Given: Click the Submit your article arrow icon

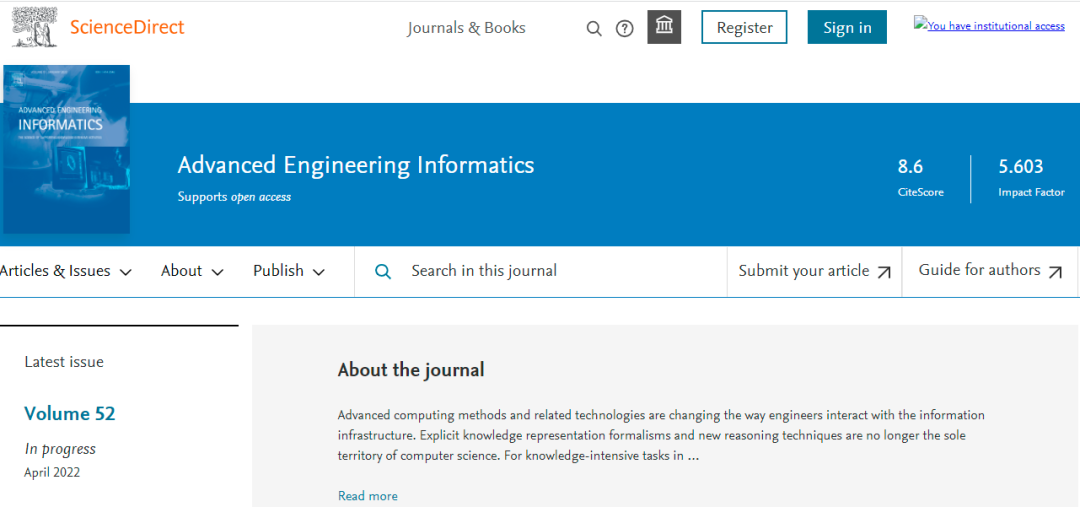Looking at the screenshot, I should [884, 272].
